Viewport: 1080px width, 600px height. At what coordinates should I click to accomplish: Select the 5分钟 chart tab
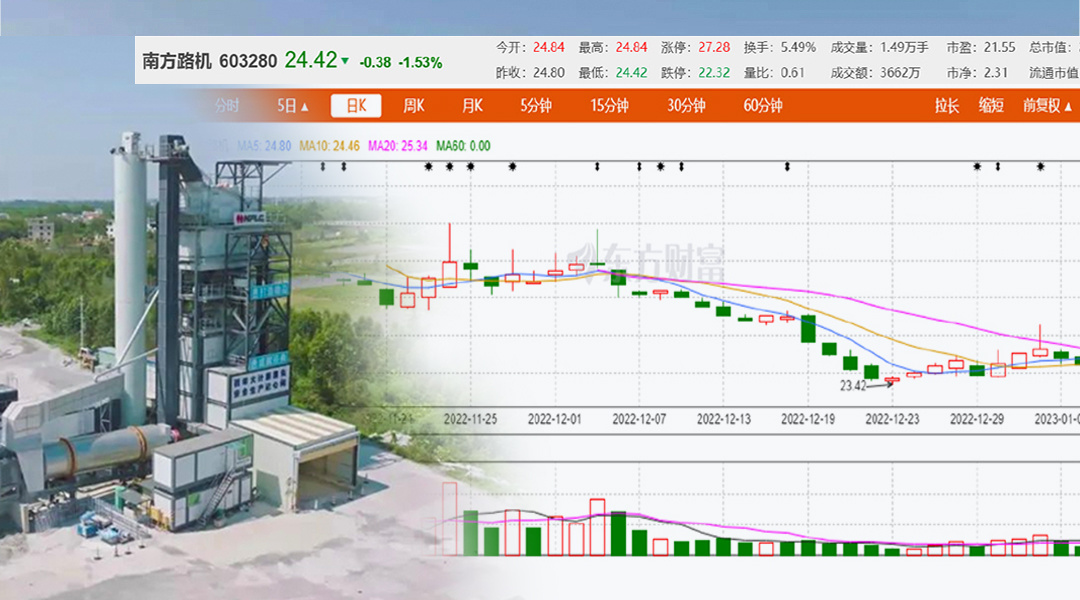[536, 106]
